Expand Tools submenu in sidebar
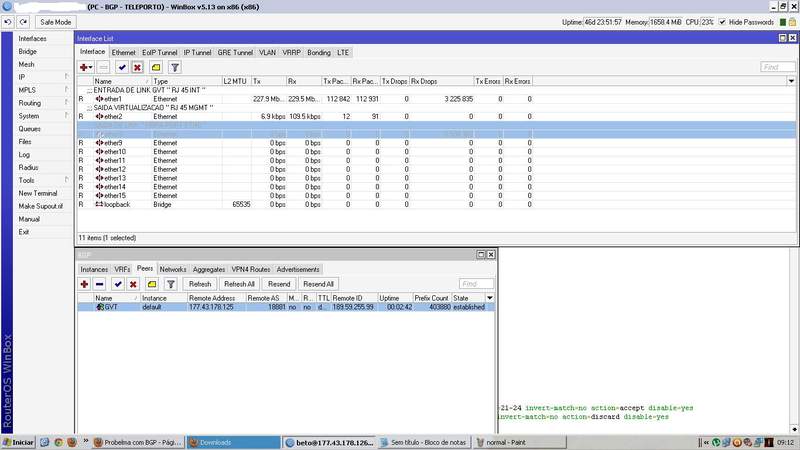 (43, 180)
